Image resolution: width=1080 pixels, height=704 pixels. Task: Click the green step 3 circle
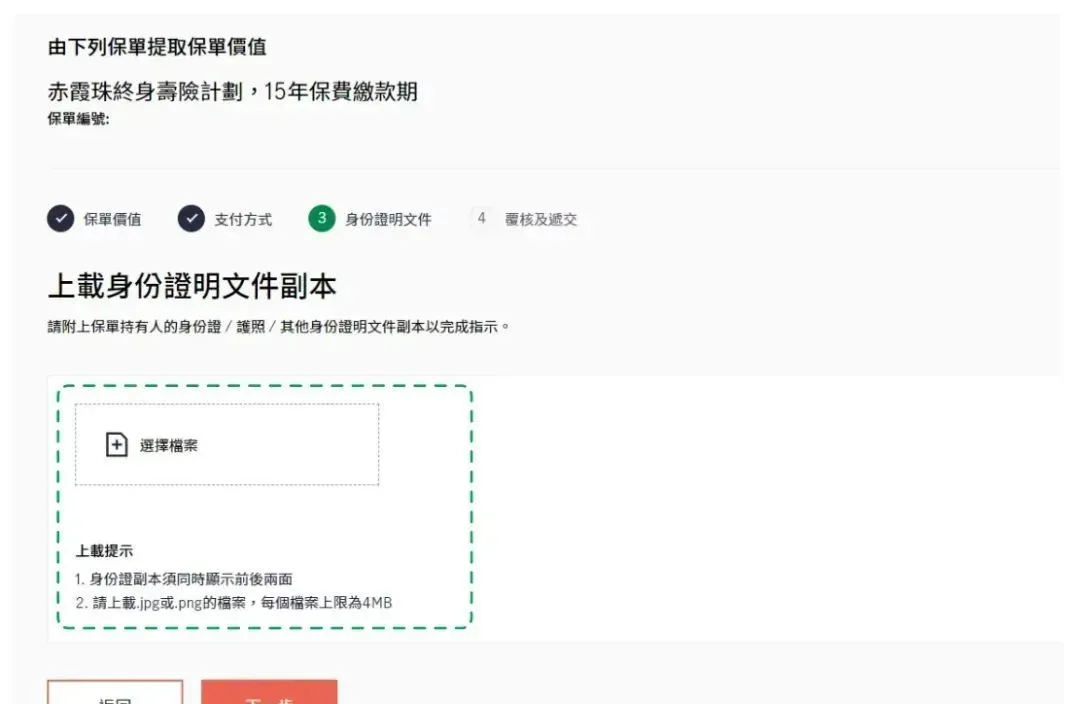322,218
